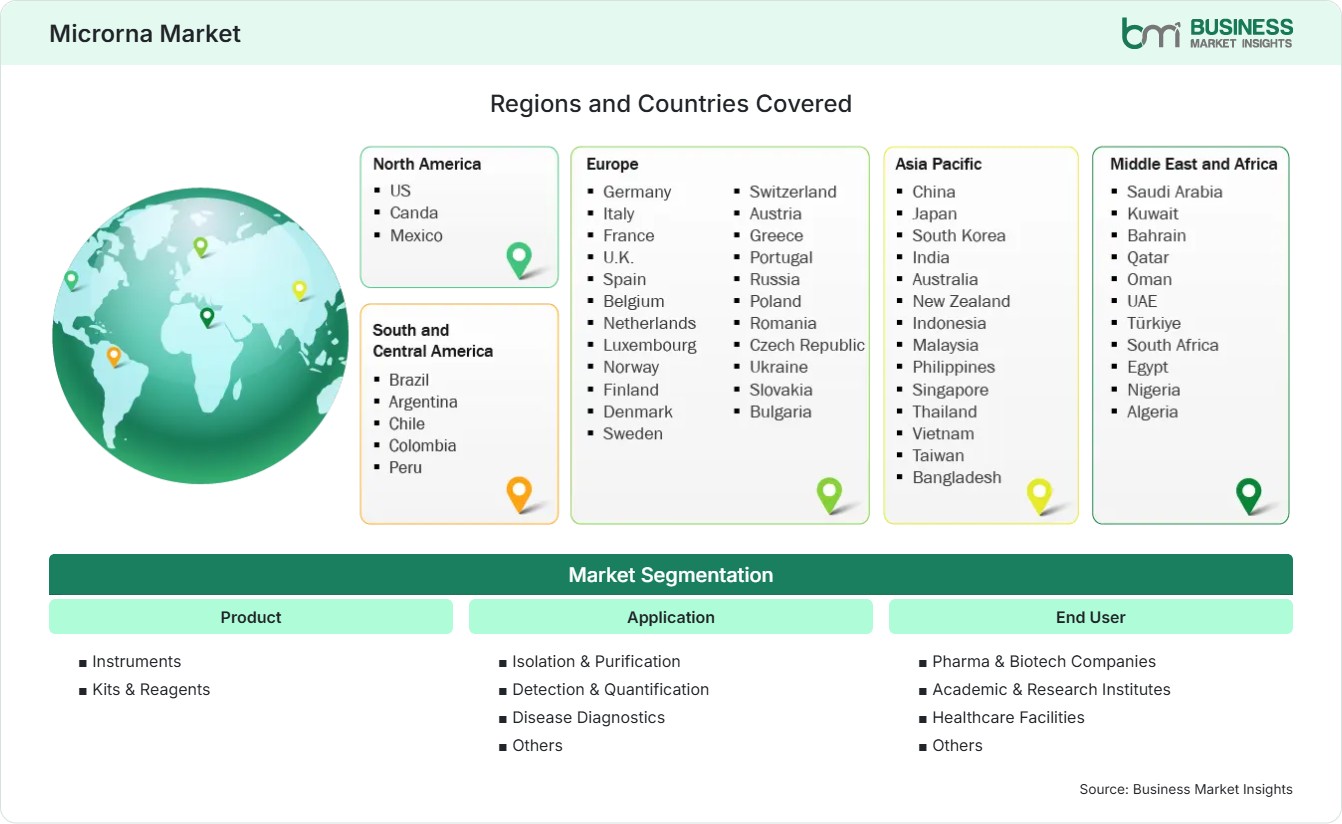Click the Europe region heading
Image resolution: width=1342 pixels, height=824 pixels.
612,164
